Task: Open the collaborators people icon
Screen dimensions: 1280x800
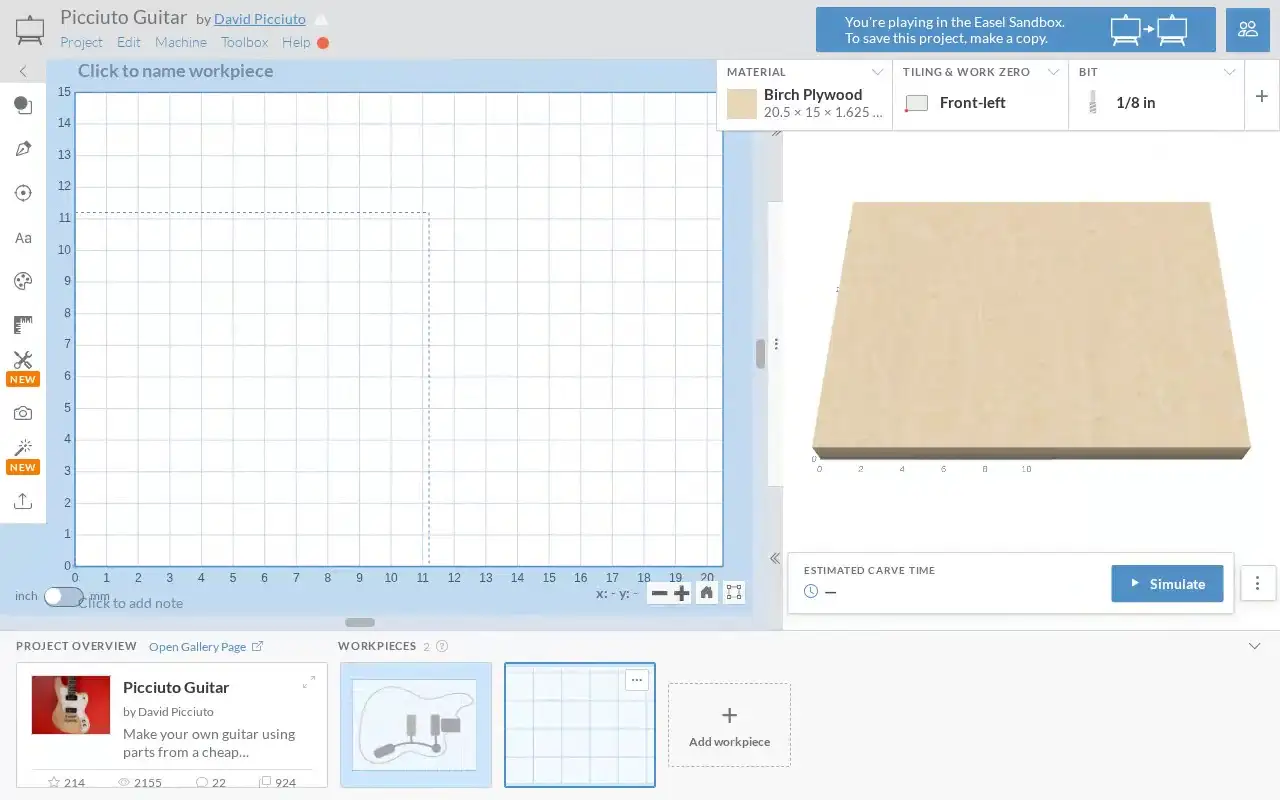Action: (x=1248, y=29)
